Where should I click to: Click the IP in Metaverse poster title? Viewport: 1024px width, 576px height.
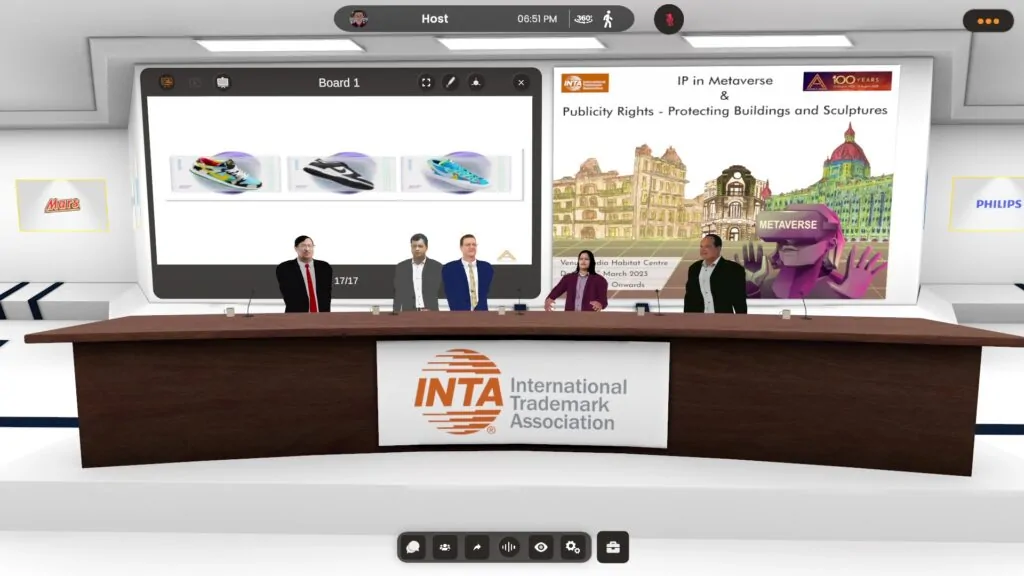pyautogui.click(x=725, y=81)
